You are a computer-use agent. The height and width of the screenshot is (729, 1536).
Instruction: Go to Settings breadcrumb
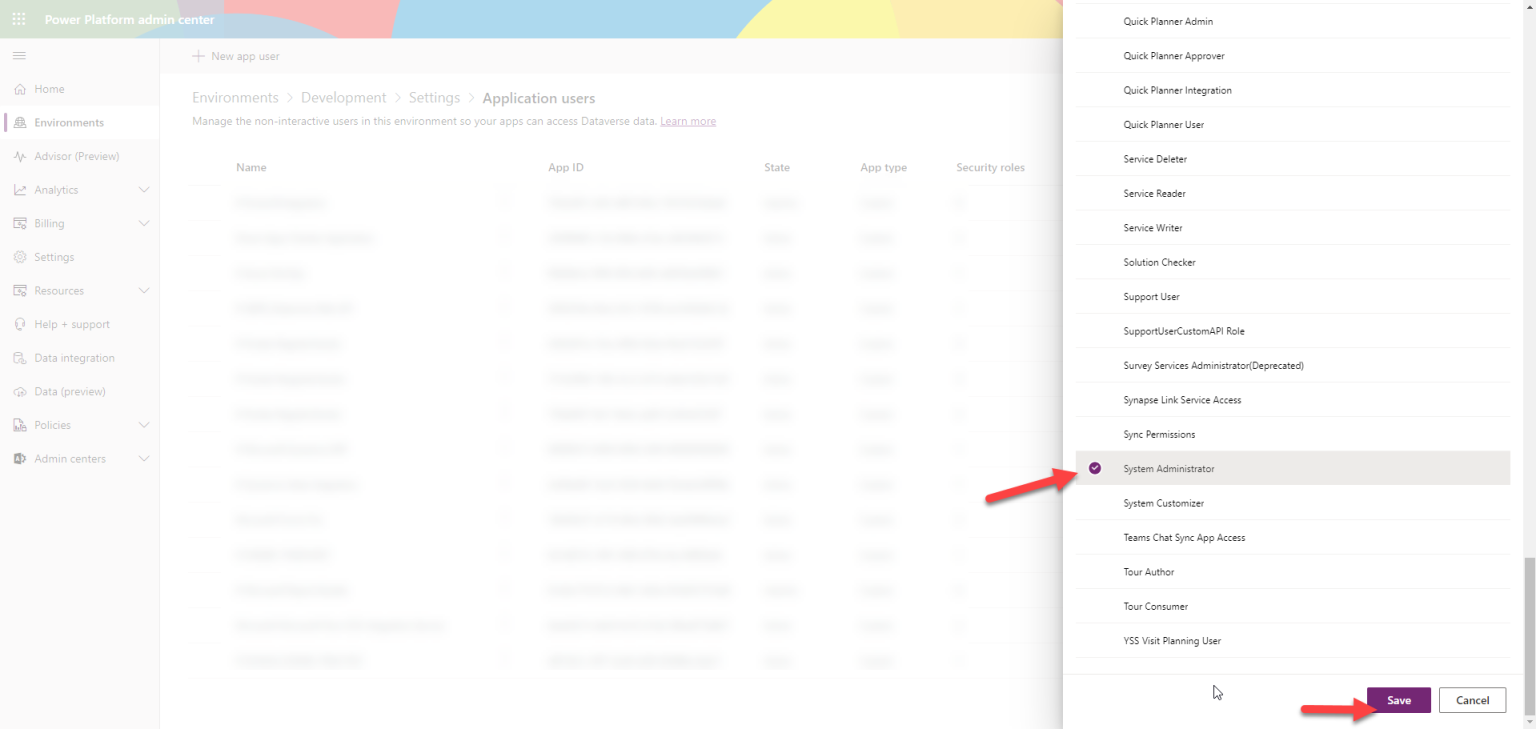(x=435, y=98)
